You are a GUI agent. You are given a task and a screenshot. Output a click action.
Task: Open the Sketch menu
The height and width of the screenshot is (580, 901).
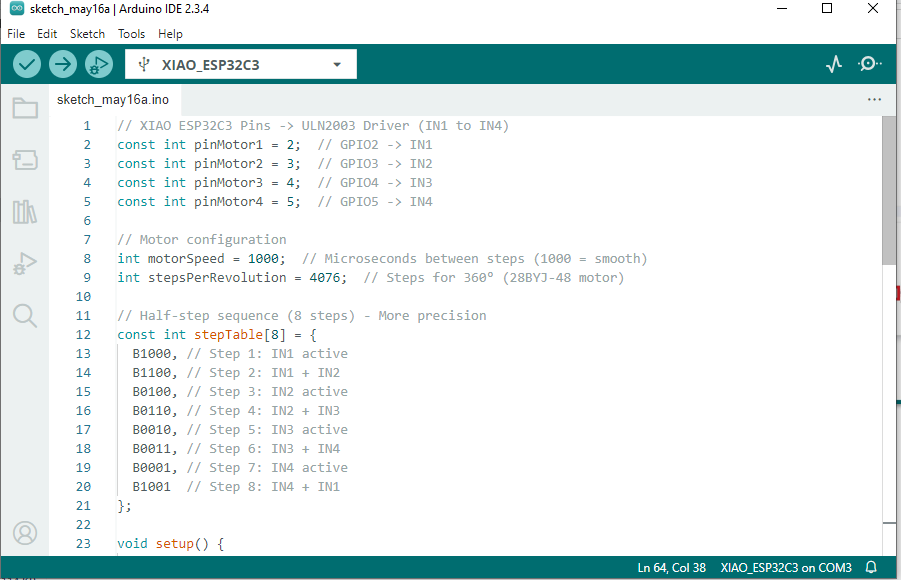point(87,34)
